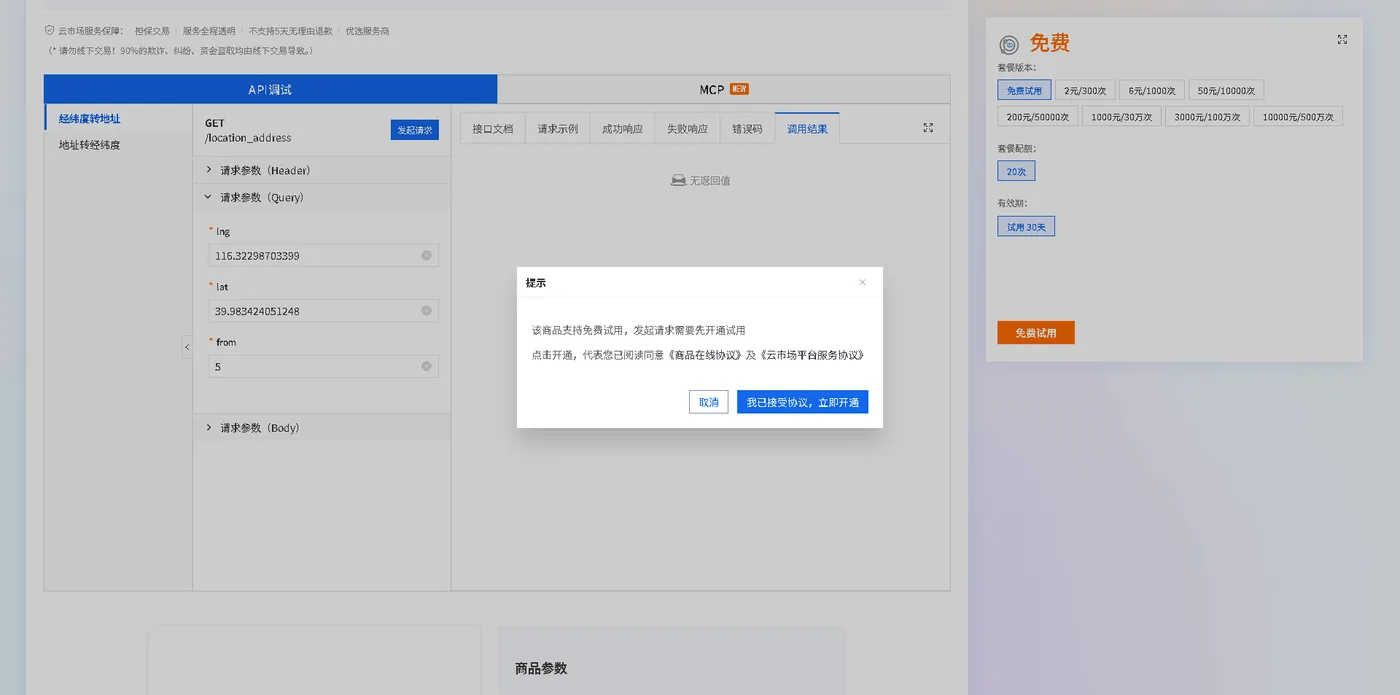Select the 50元/10000次 package

point(1226,91)
